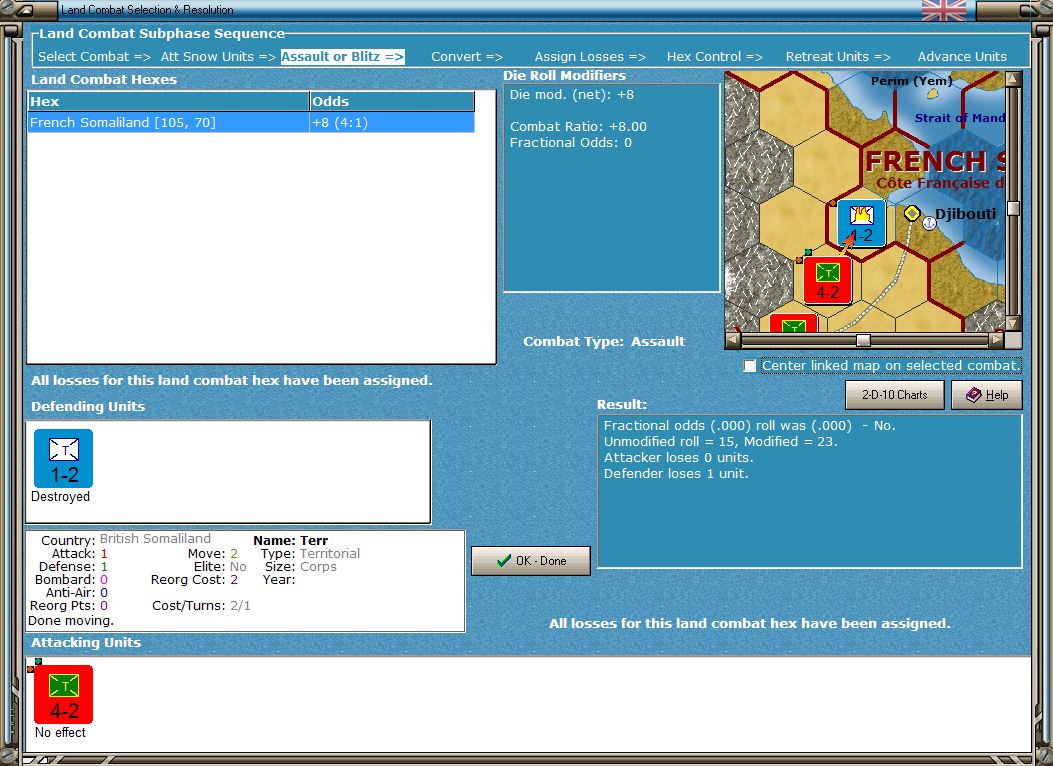Select the red 4-2 attacking unit counter
Screen dimensions: 1053x766
63,694
